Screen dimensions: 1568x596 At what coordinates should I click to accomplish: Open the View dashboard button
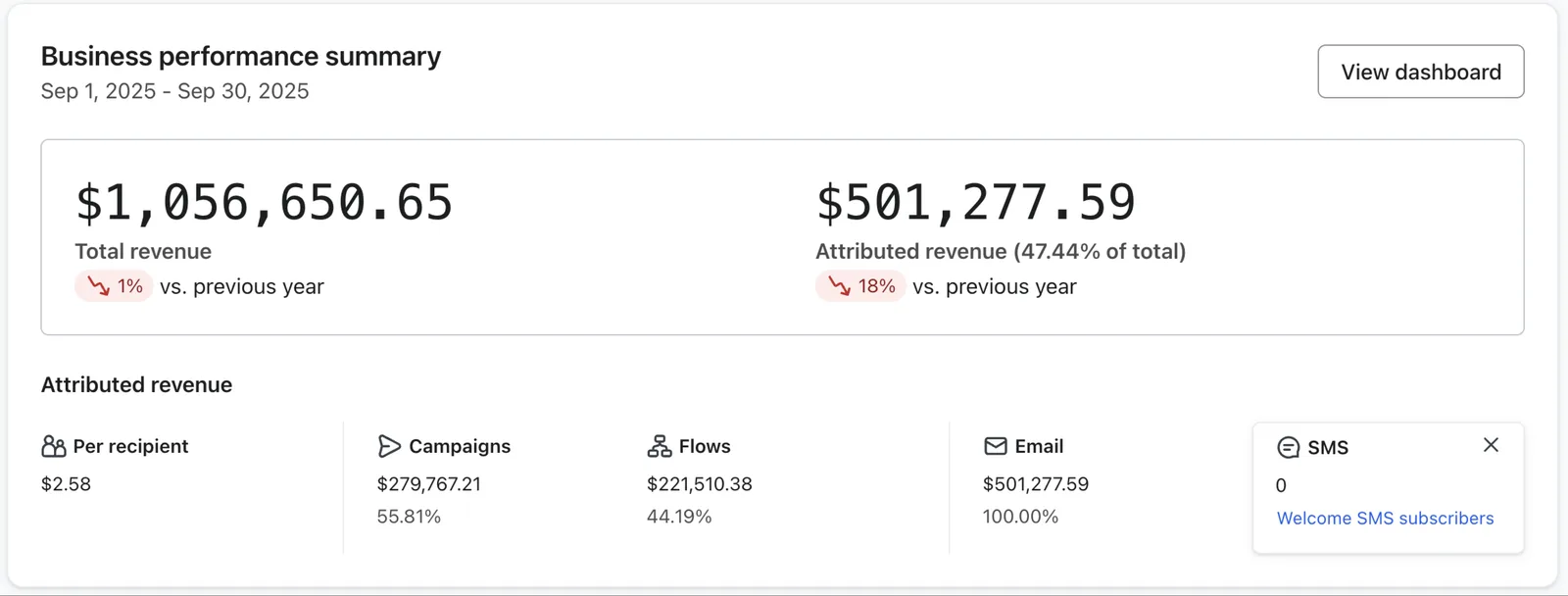click(1420, 72)
